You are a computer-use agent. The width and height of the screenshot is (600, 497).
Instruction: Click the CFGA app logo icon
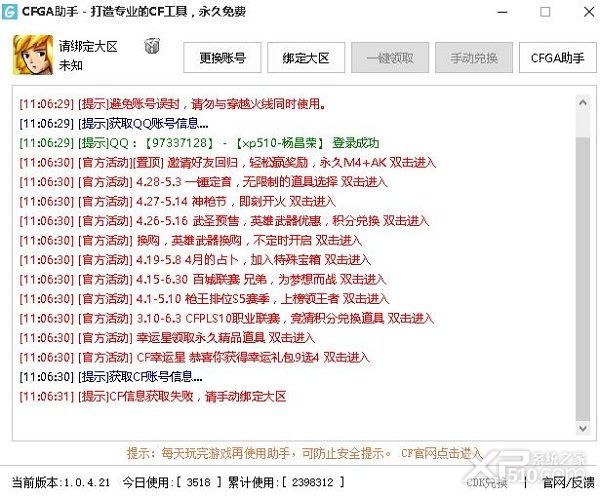coord(10,11)
